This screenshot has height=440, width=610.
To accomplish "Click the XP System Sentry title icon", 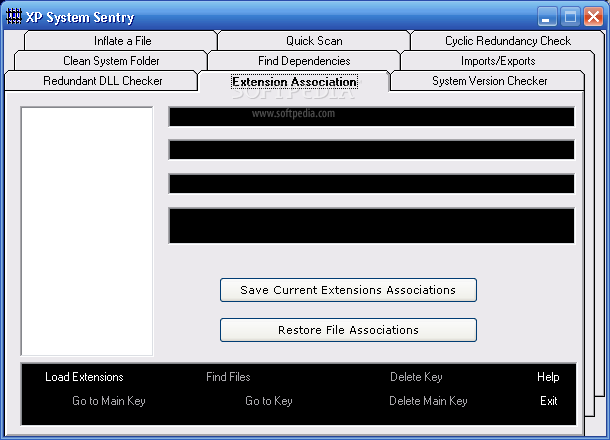I will click(14, 16).
